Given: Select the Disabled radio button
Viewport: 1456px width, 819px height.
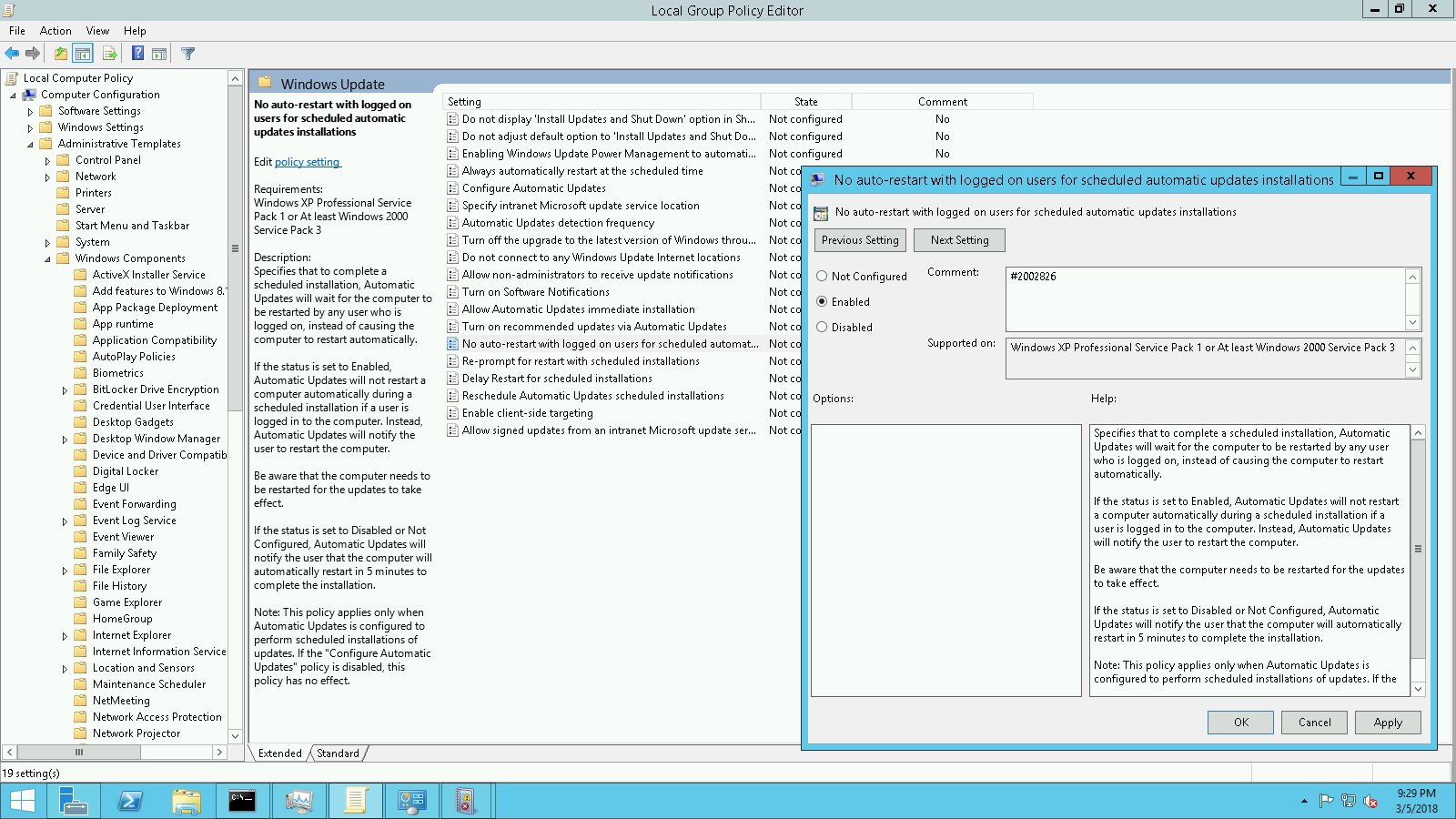Looking at the screenshot, I should pyautogui.click(x=823, y=327).
